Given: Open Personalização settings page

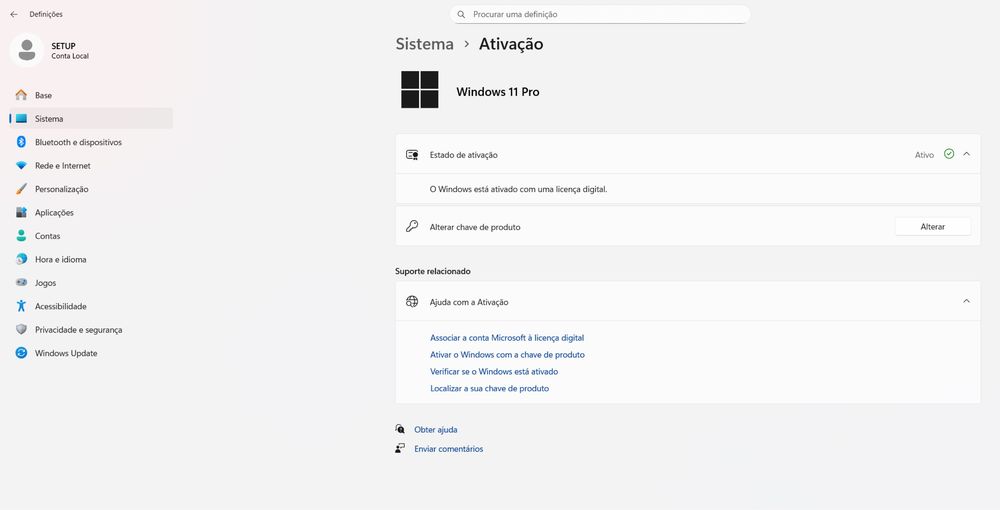Looking at the screenshot, I should pyautogui.click(x=91, y=189).
